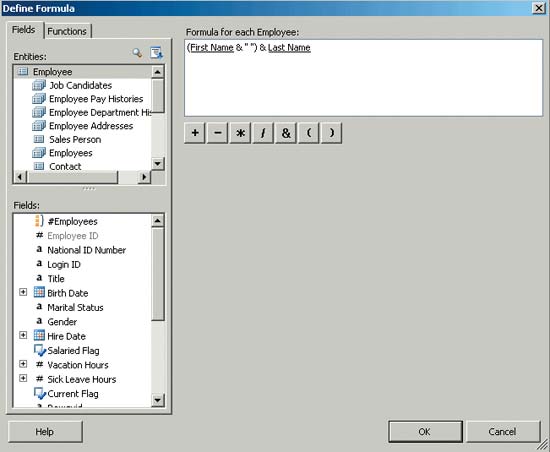Click the Fields list vertical scrollbar thumb
This screenshot has height=452, width=550.
tap(158, 274)
